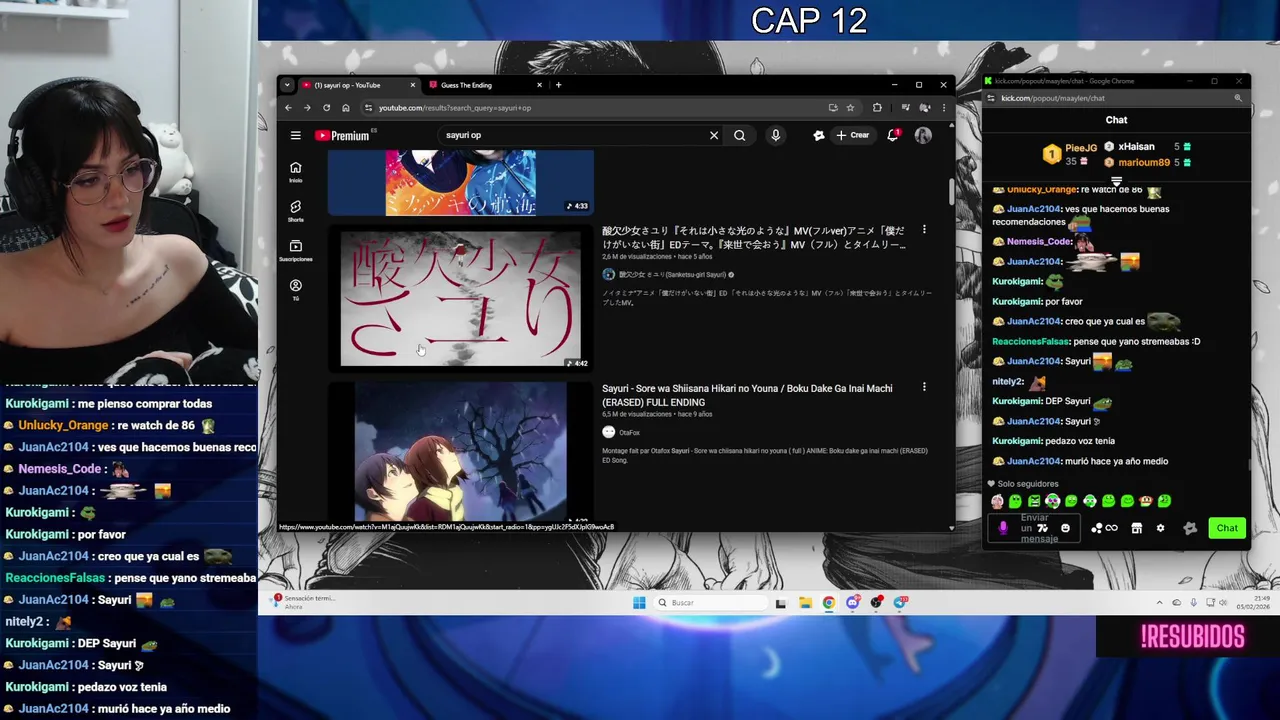Select the 'sayuri op - YouTube' tab
The height and width of the screenshot is (720, 1280).
pos(358,85)
